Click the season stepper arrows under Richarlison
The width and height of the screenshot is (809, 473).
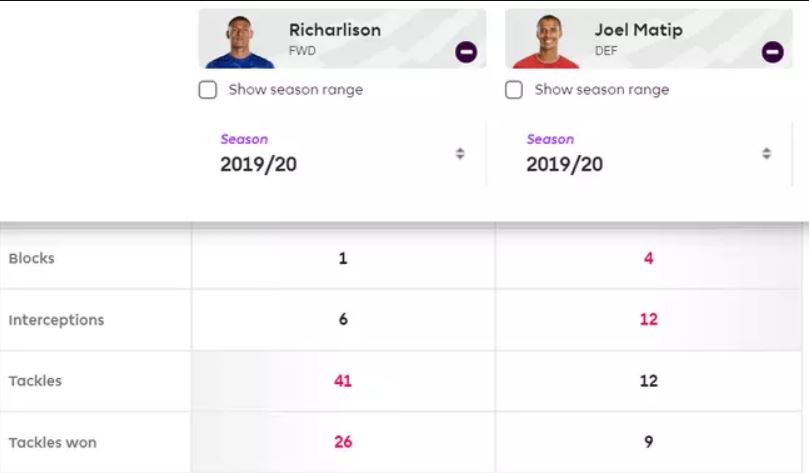pyautogui.click(x=460, y=153)
